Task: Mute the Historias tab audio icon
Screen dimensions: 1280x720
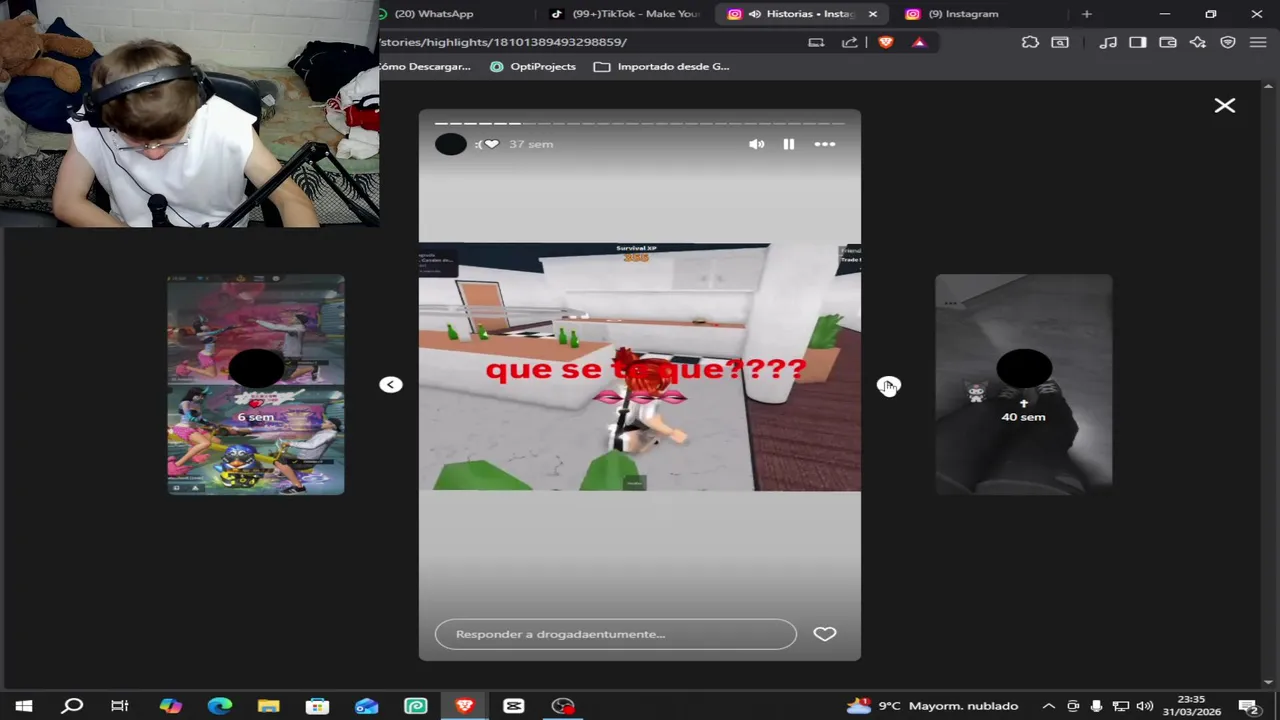Action: (755, 14)
